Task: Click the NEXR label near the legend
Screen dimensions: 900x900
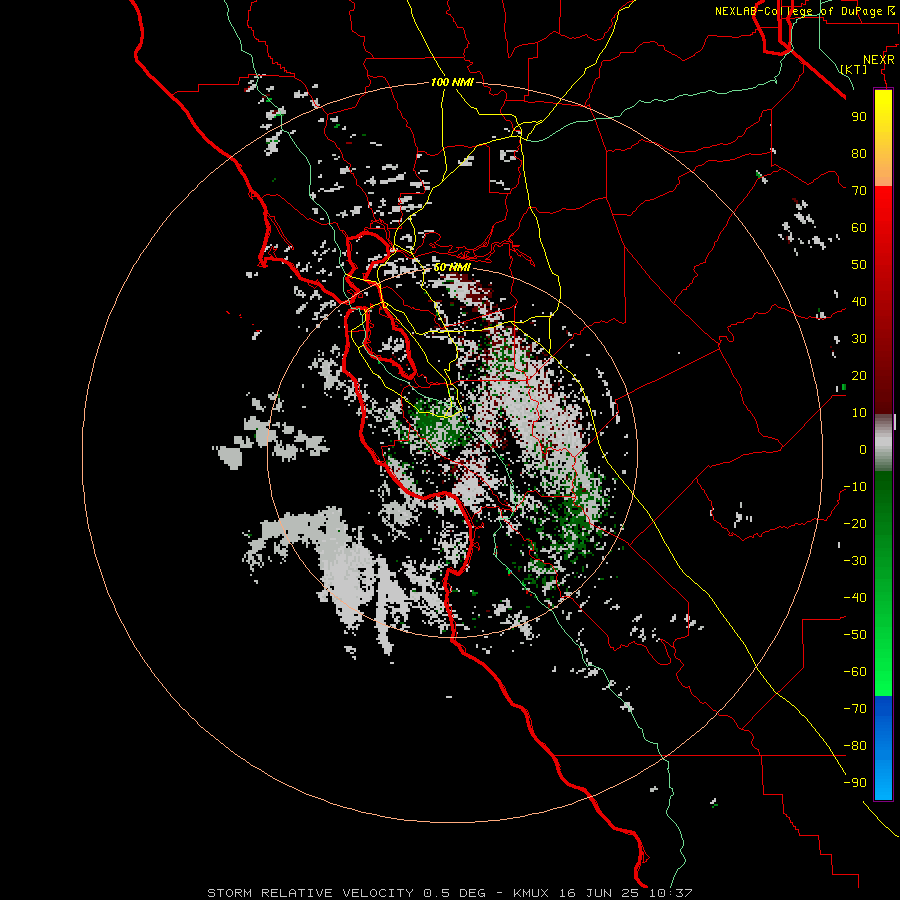Action: coord(879,60)
